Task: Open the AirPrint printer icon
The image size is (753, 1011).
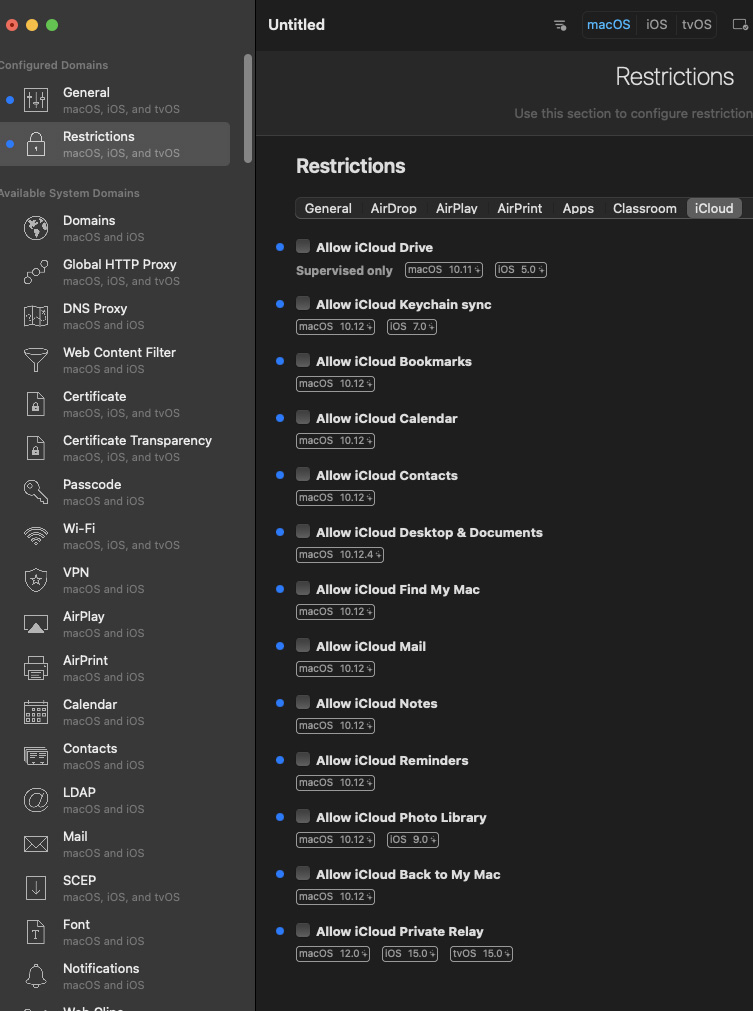Action: [x=36, y=668]
